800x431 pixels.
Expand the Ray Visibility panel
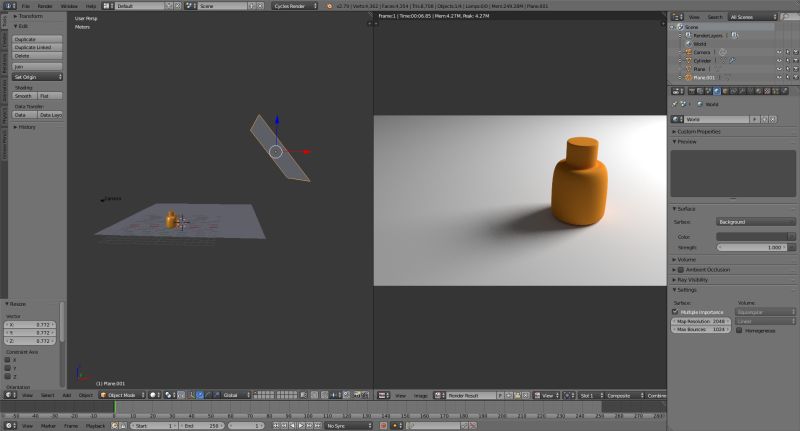pos(690,280)
